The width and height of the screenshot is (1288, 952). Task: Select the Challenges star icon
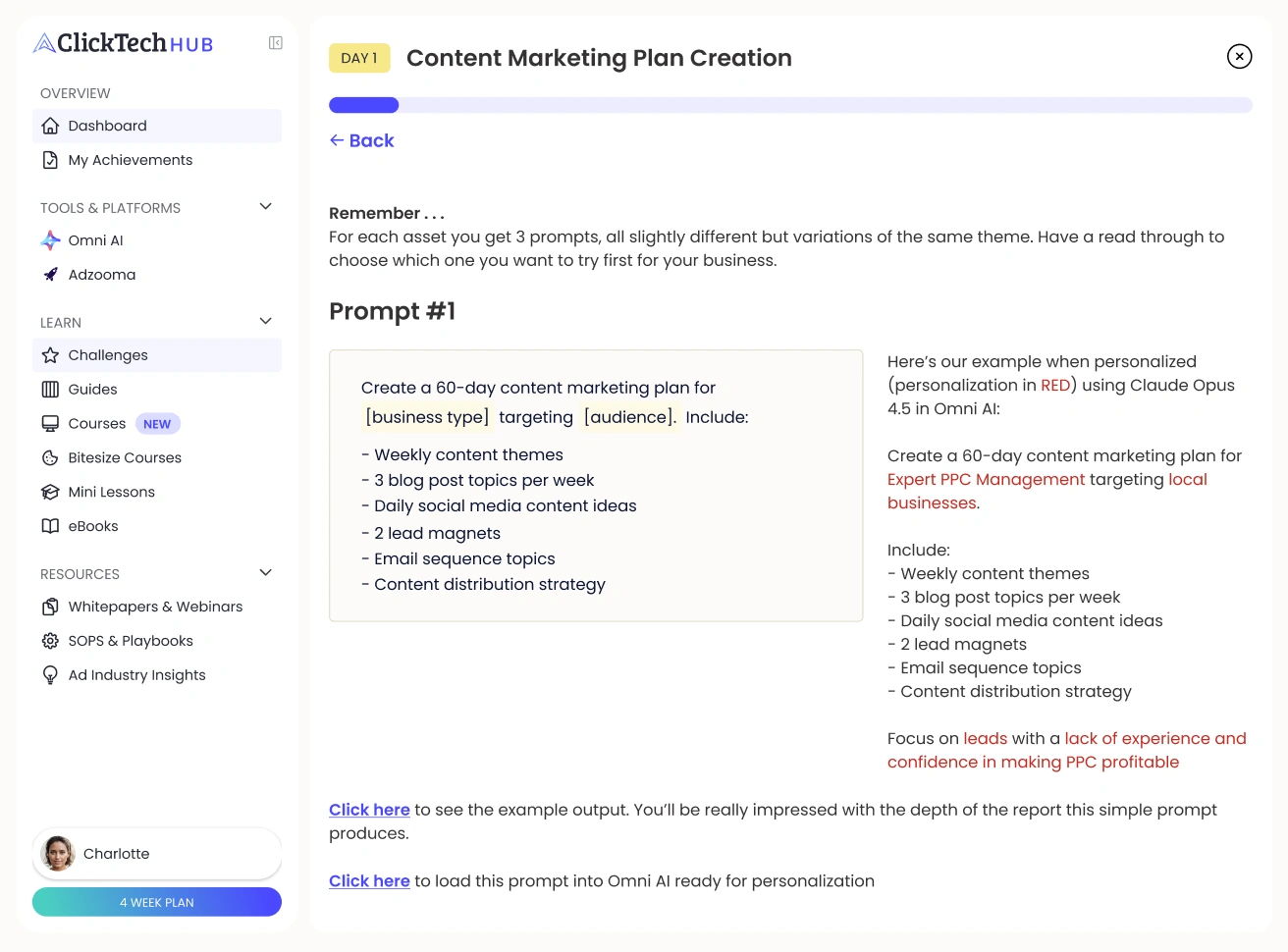[x=50, y=355]
